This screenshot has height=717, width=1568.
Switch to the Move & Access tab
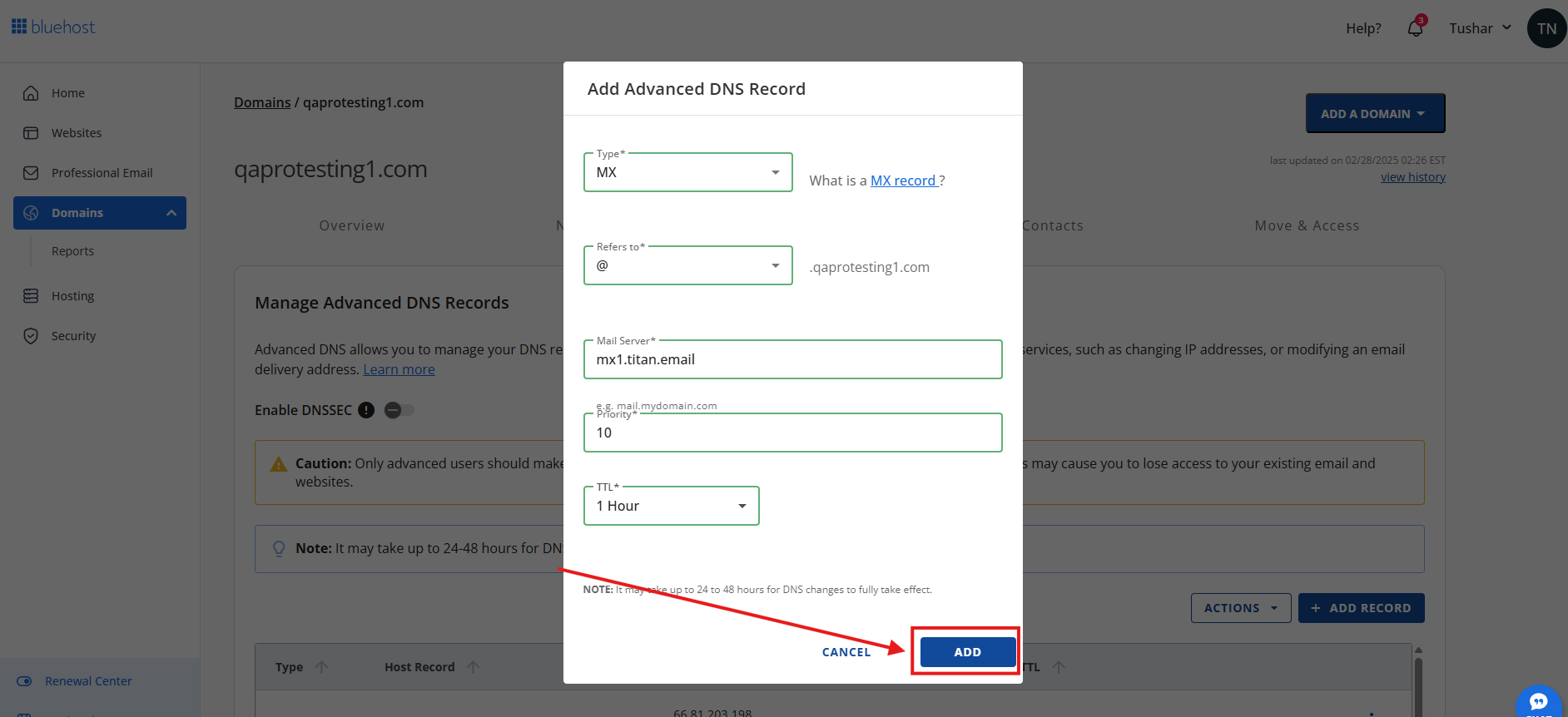click(1306, 225)
